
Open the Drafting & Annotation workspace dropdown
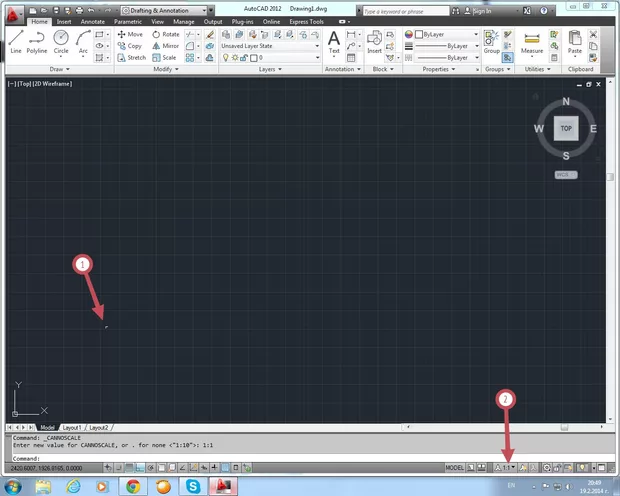[159, 10]
